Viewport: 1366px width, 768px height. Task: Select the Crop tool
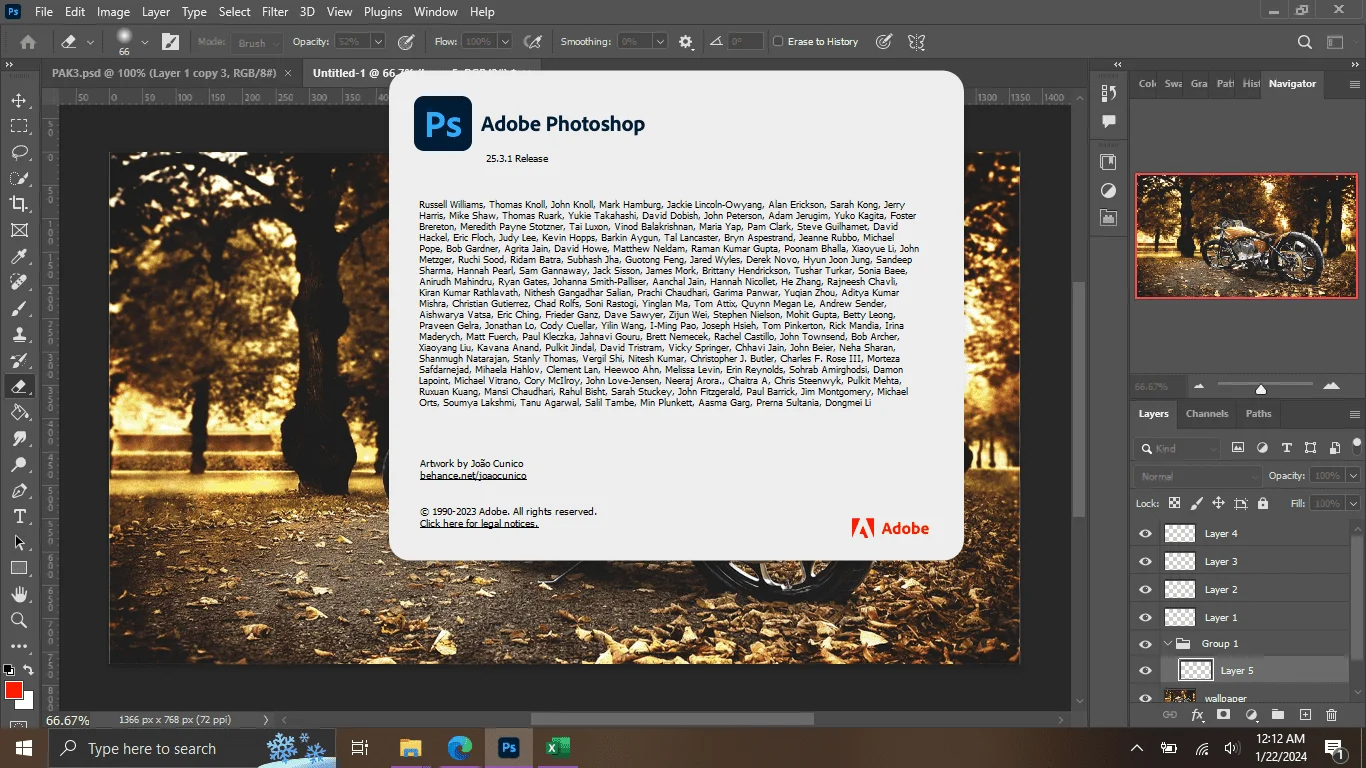tap(19, 204)
